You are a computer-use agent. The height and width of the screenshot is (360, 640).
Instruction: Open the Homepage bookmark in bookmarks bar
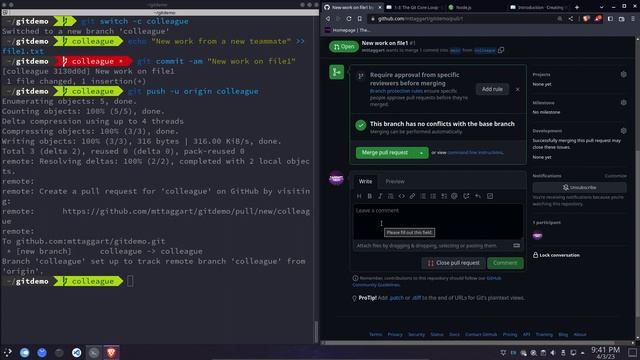[347, 30]
